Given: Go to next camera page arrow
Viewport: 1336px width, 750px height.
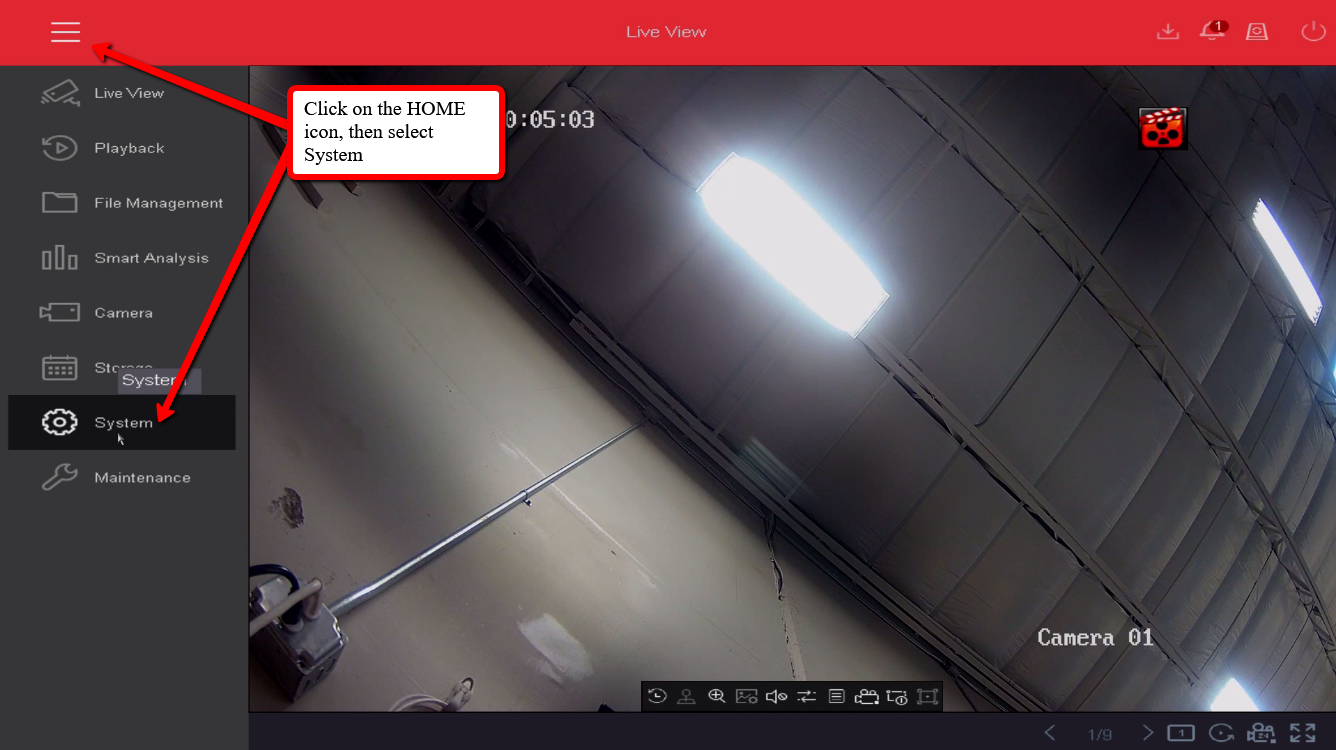Looking at the screenshot, I should pos(1148,733).
